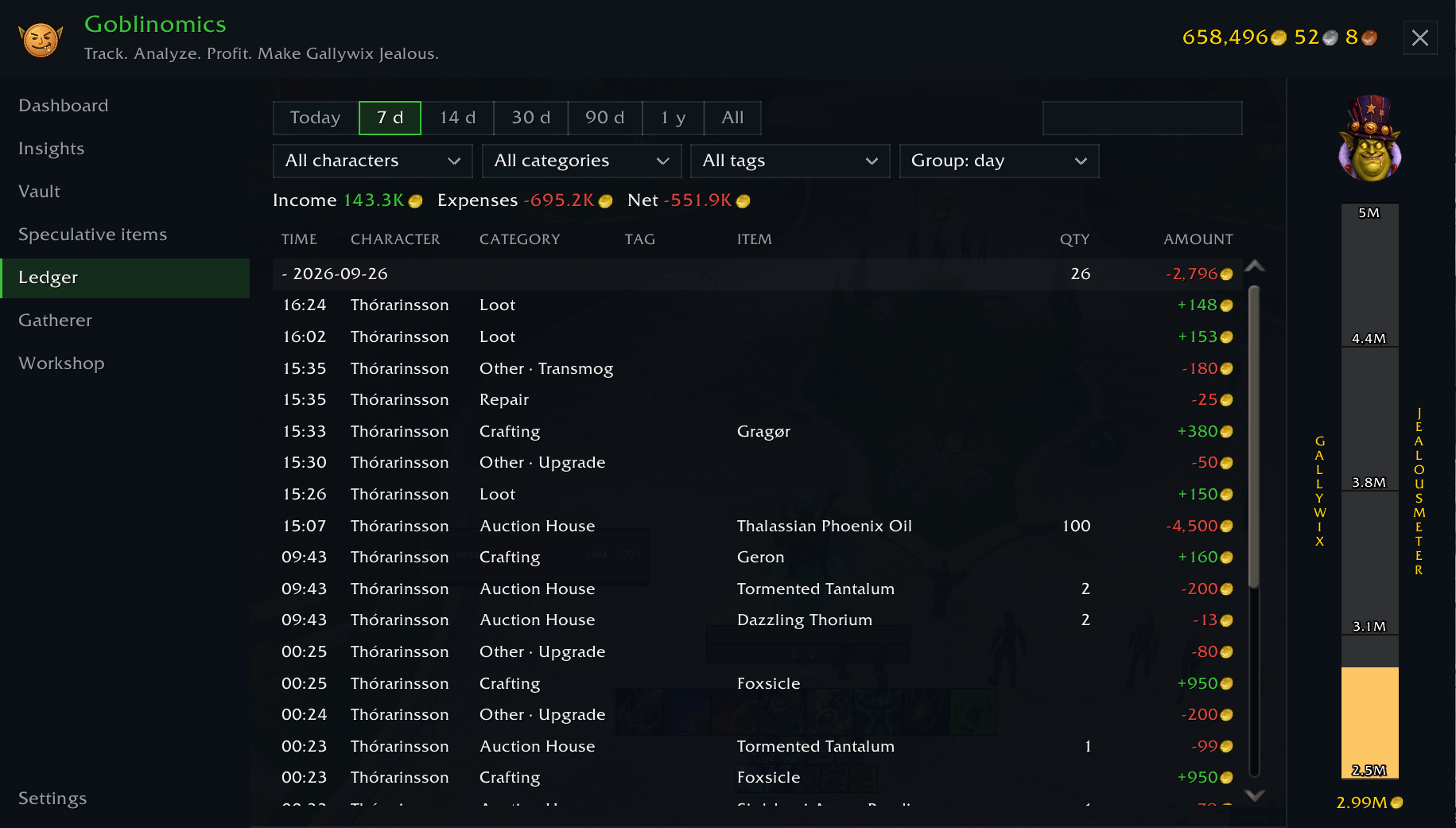Select the Today time range
Viewport: 1456px width, 828px height.
click(316, 118)
